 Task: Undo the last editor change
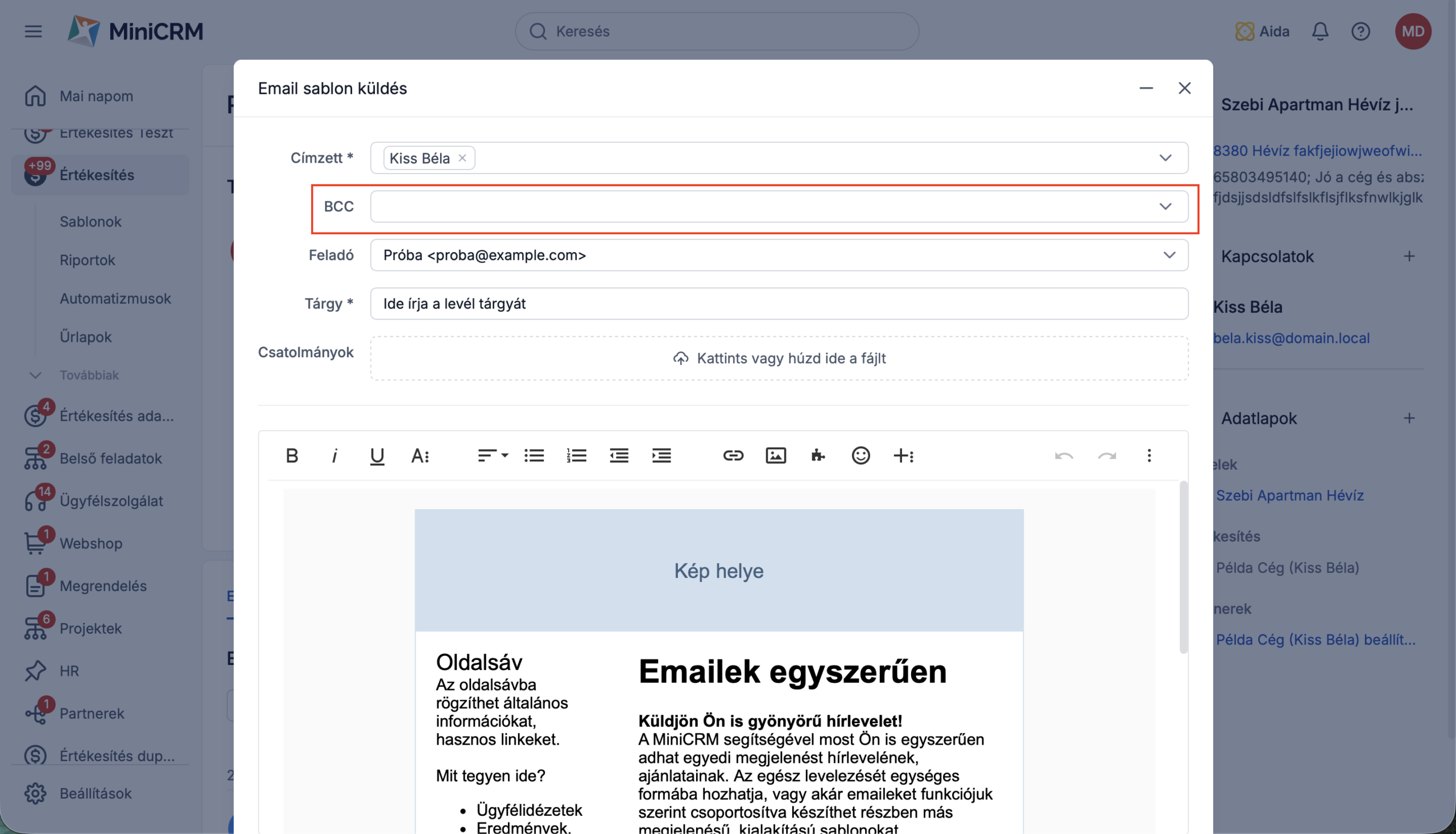coord(1064,455)
